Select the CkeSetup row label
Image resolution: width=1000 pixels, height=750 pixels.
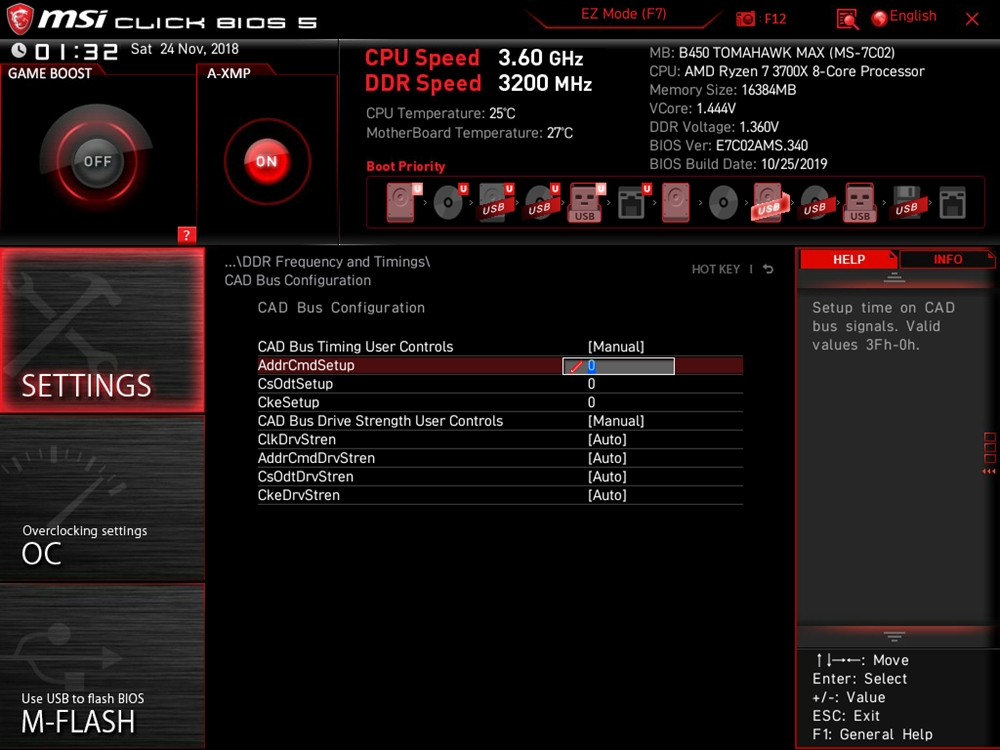288,402
